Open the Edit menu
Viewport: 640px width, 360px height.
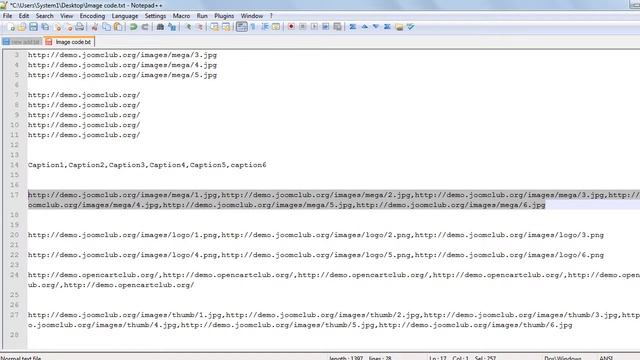click(x=24, y=16)
